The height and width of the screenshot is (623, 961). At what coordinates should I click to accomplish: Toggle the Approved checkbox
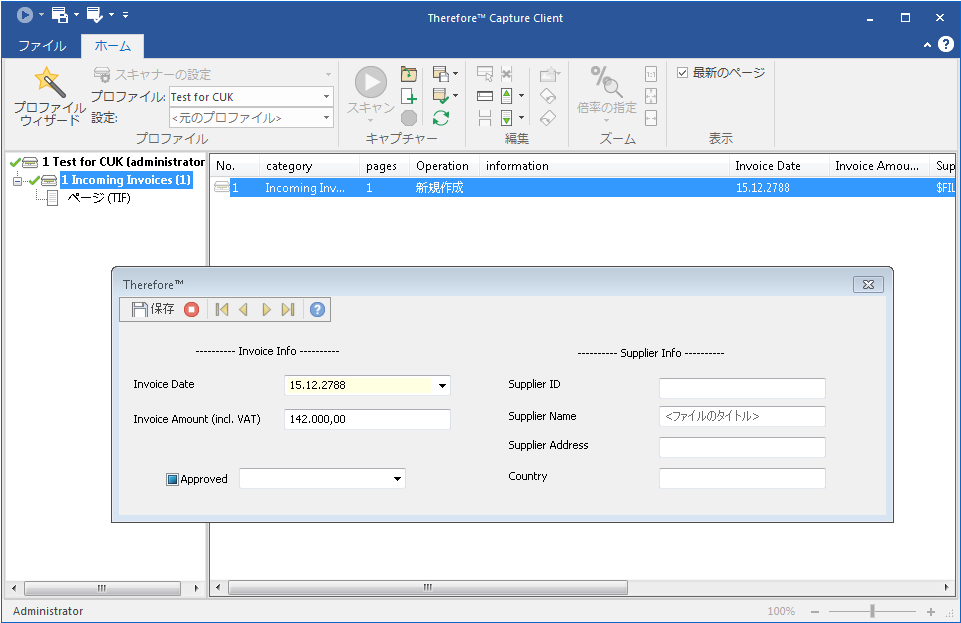coord(172,480)
